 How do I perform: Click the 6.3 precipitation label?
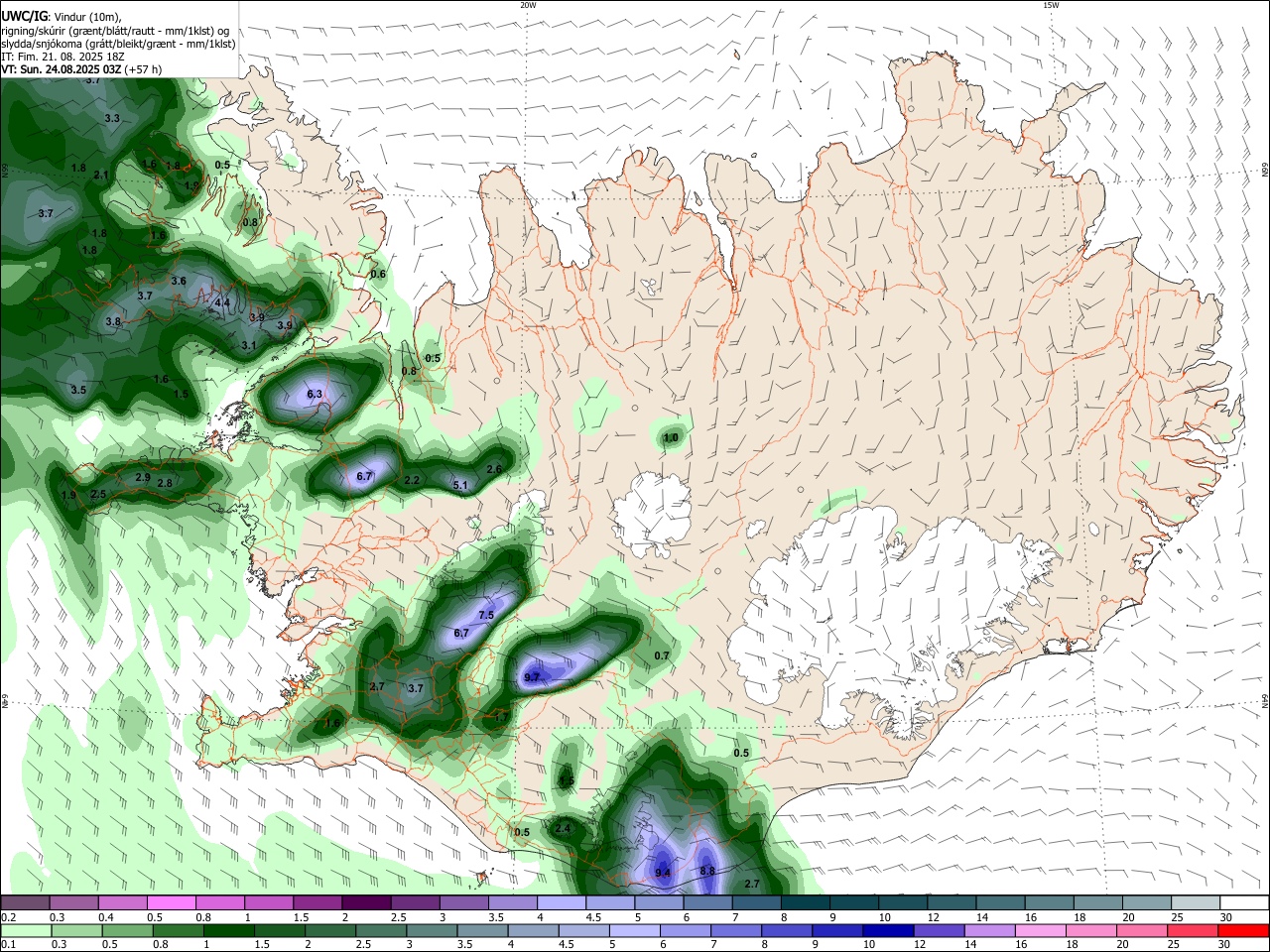pyautogui.click(x=315, y=394)
